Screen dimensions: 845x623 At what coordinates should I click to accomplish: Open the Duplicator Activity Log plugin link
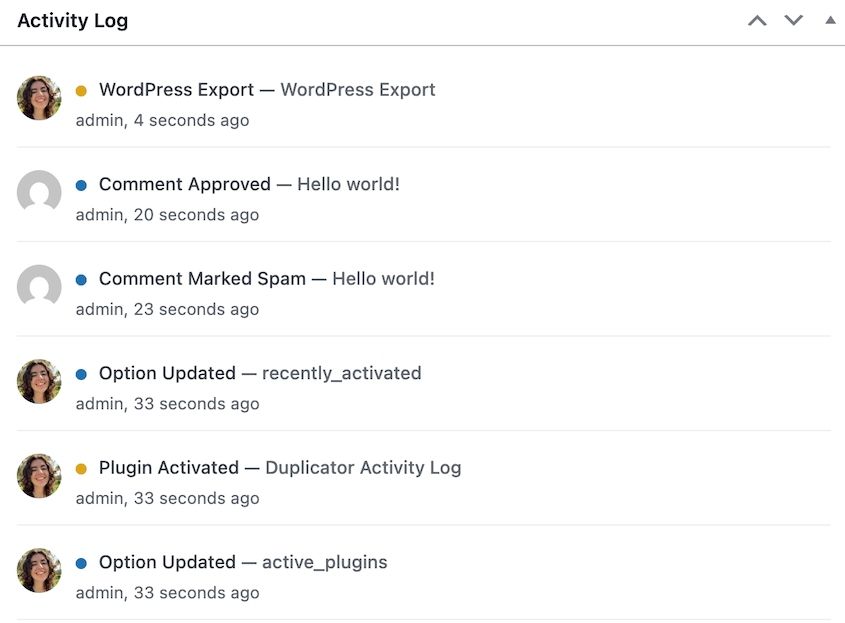[x=362, y=467]
